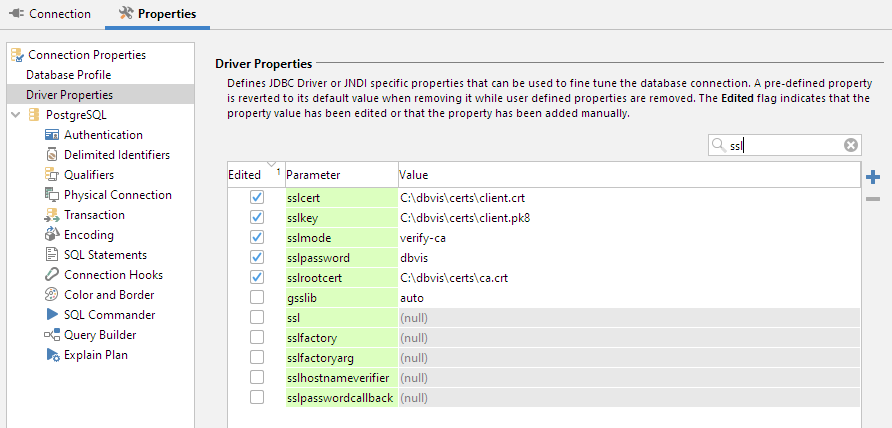Clear the ssl search filter text
This screenshot has height=428, width=892.
[851, 145]
